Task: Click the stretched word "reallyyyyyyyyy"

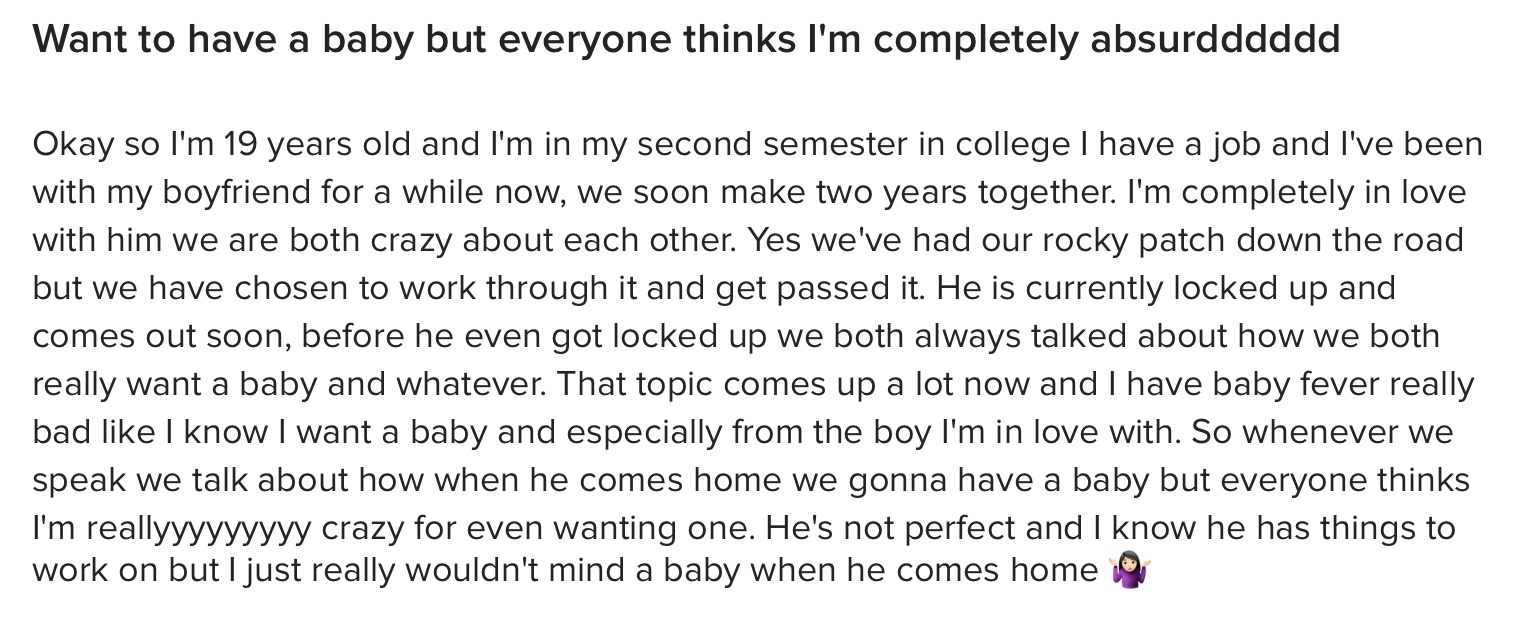Action: click(200, 527)
